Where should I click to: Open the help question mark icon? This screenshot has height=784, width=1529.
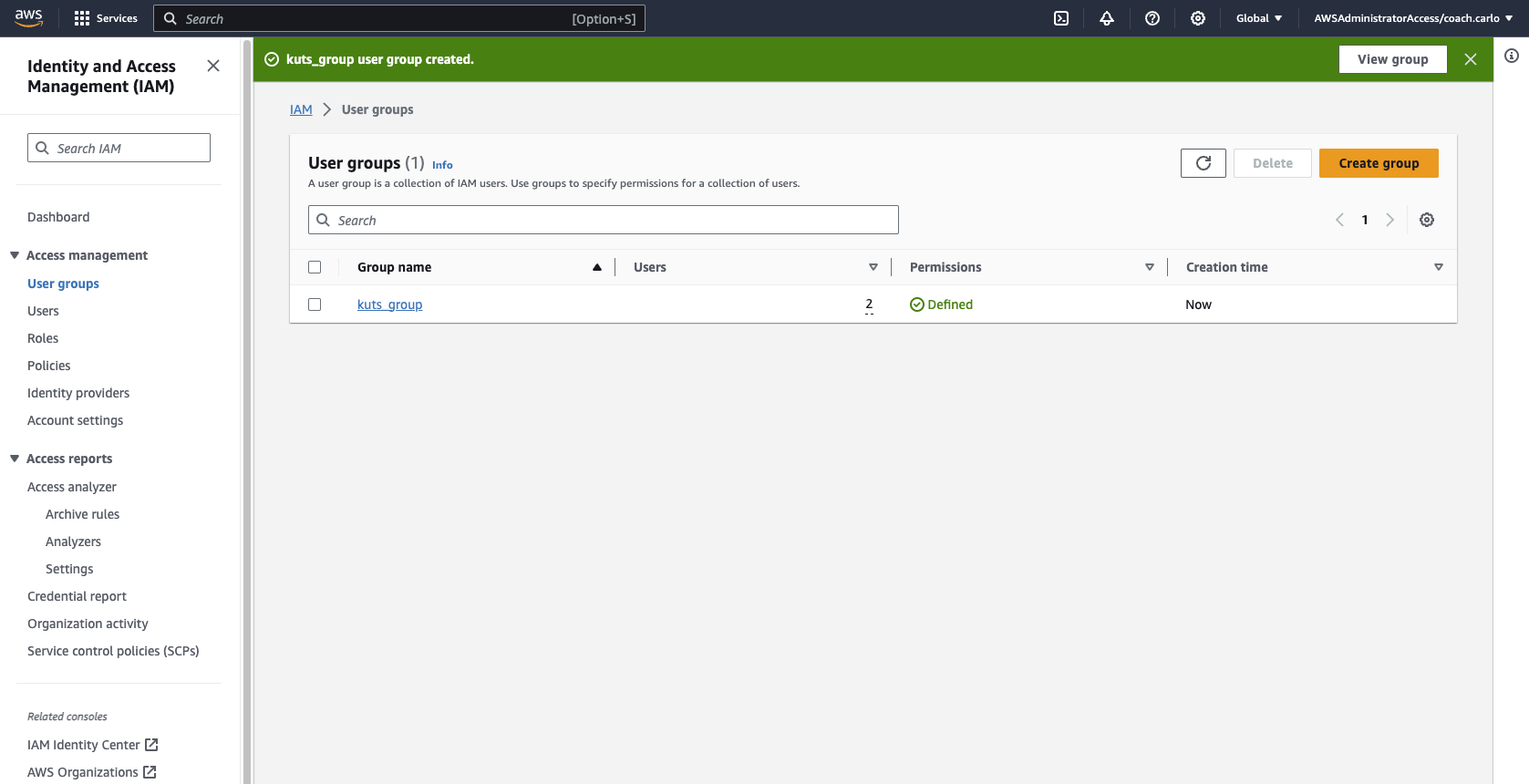[x=1152, y=18]
